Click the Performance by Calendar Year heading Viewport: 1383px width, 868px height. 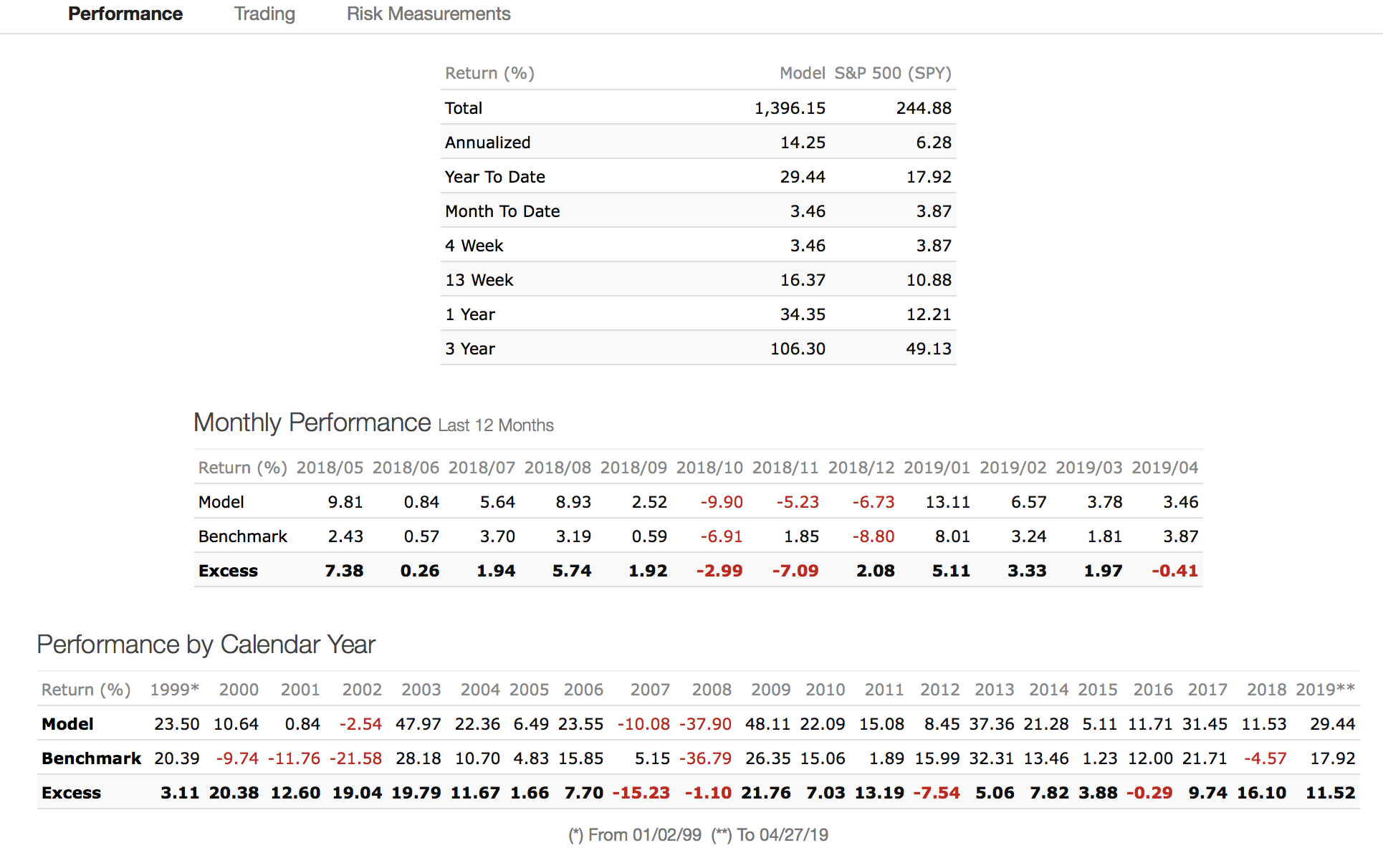coord(206,645)
